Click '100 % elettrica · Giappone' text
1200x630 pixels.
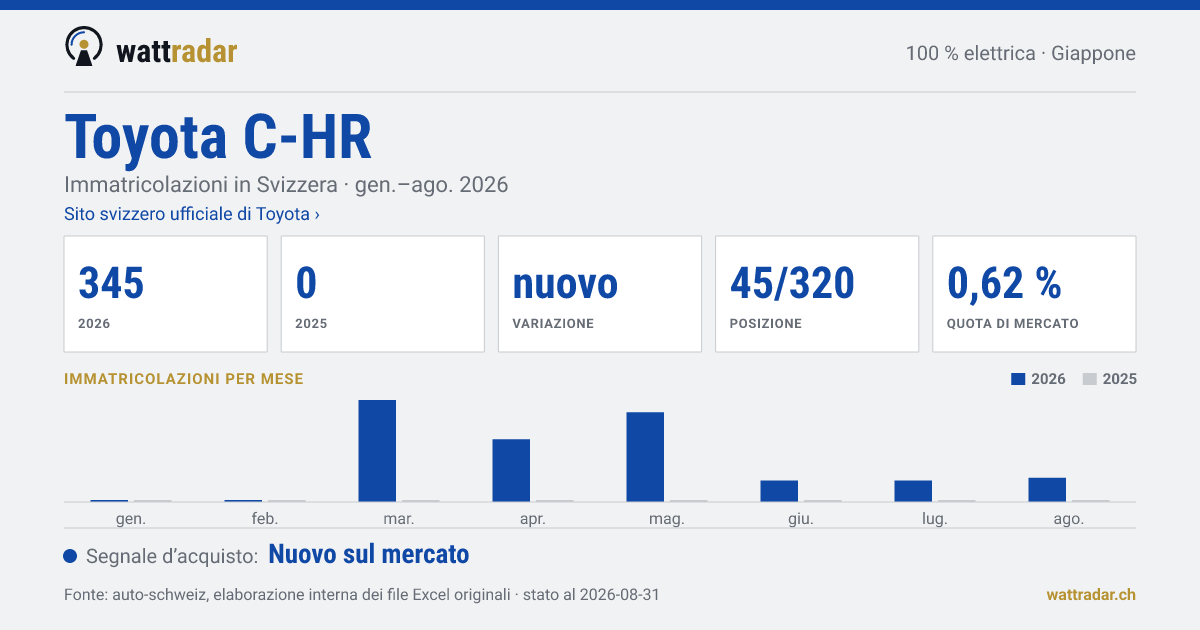coord(1021,53)
